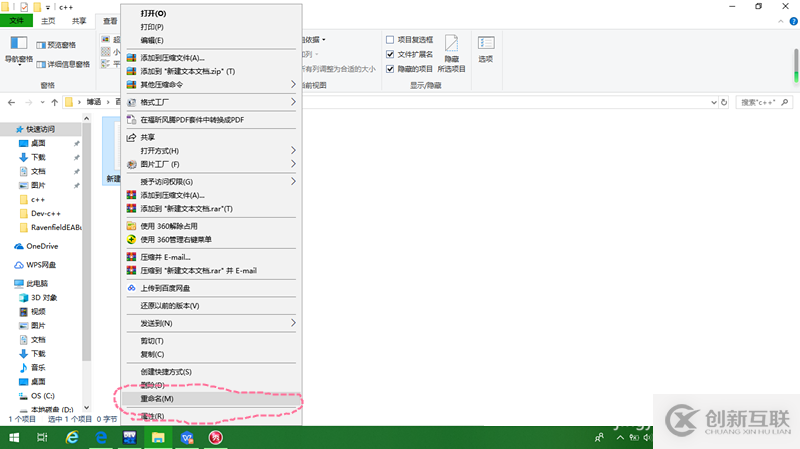Open 音乐 folder under 此电脑

click(x=38, y=367)
